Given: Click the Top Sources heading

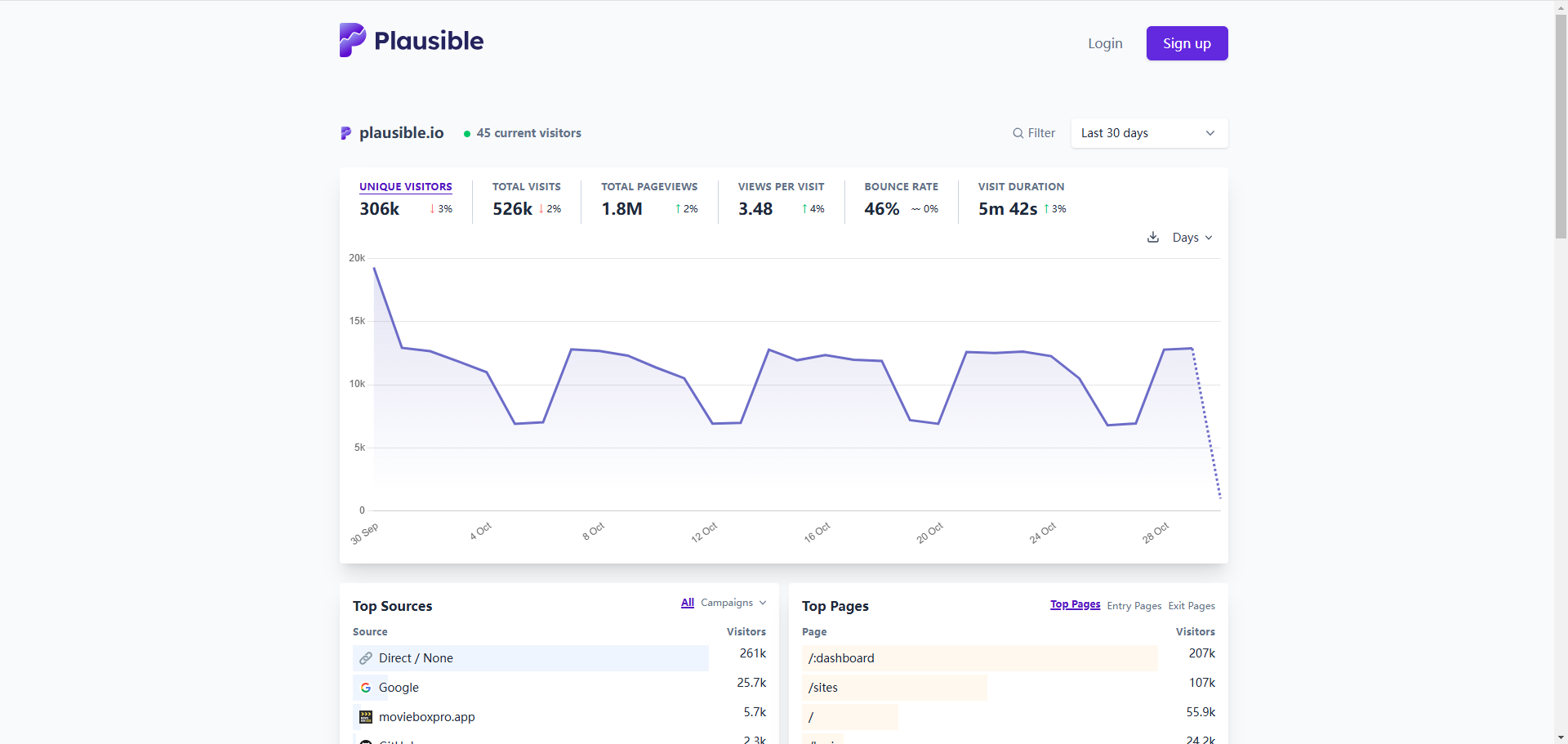Looking at the screenshot, I should point(393,606).
